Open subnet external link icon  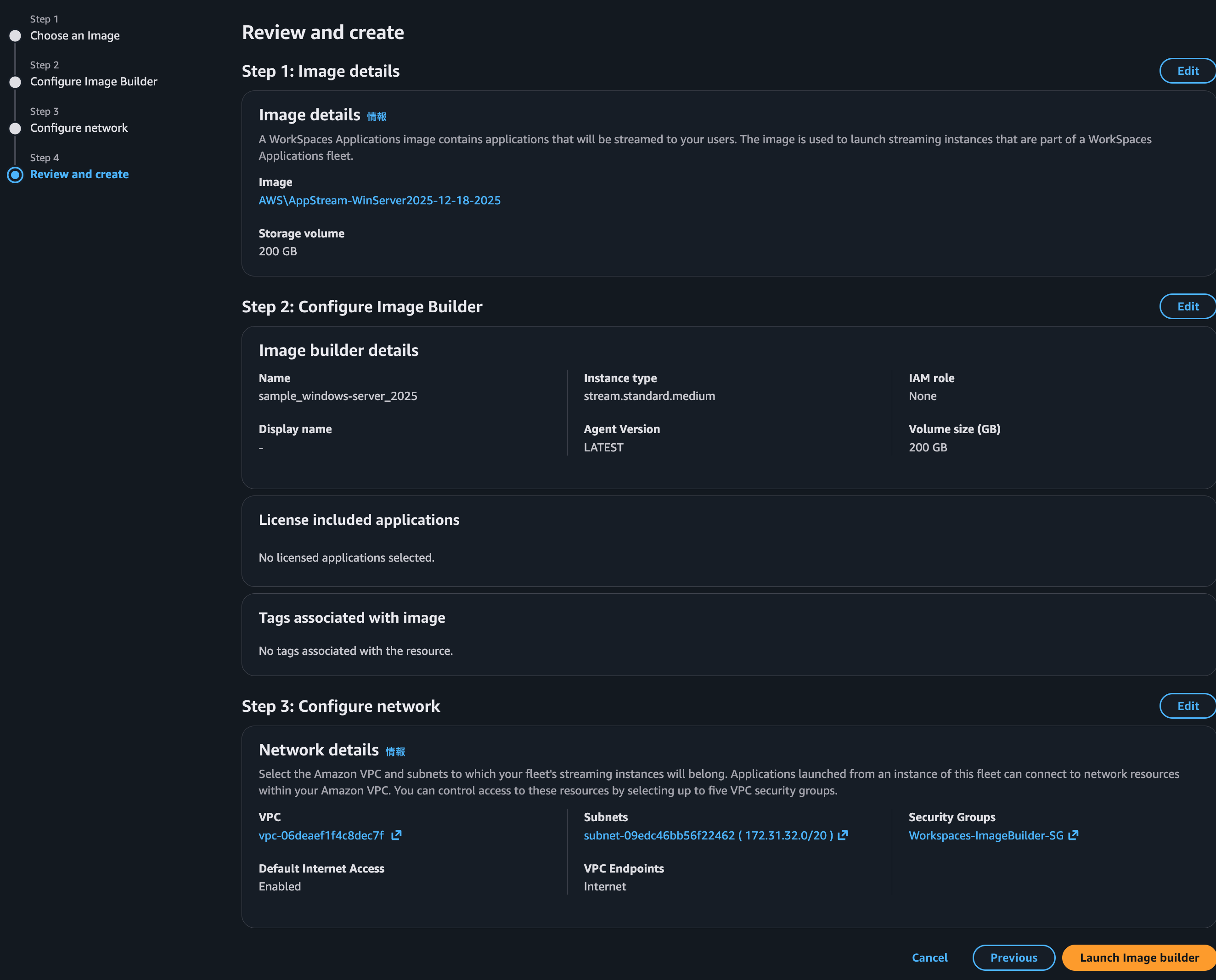tap(842, 835)
